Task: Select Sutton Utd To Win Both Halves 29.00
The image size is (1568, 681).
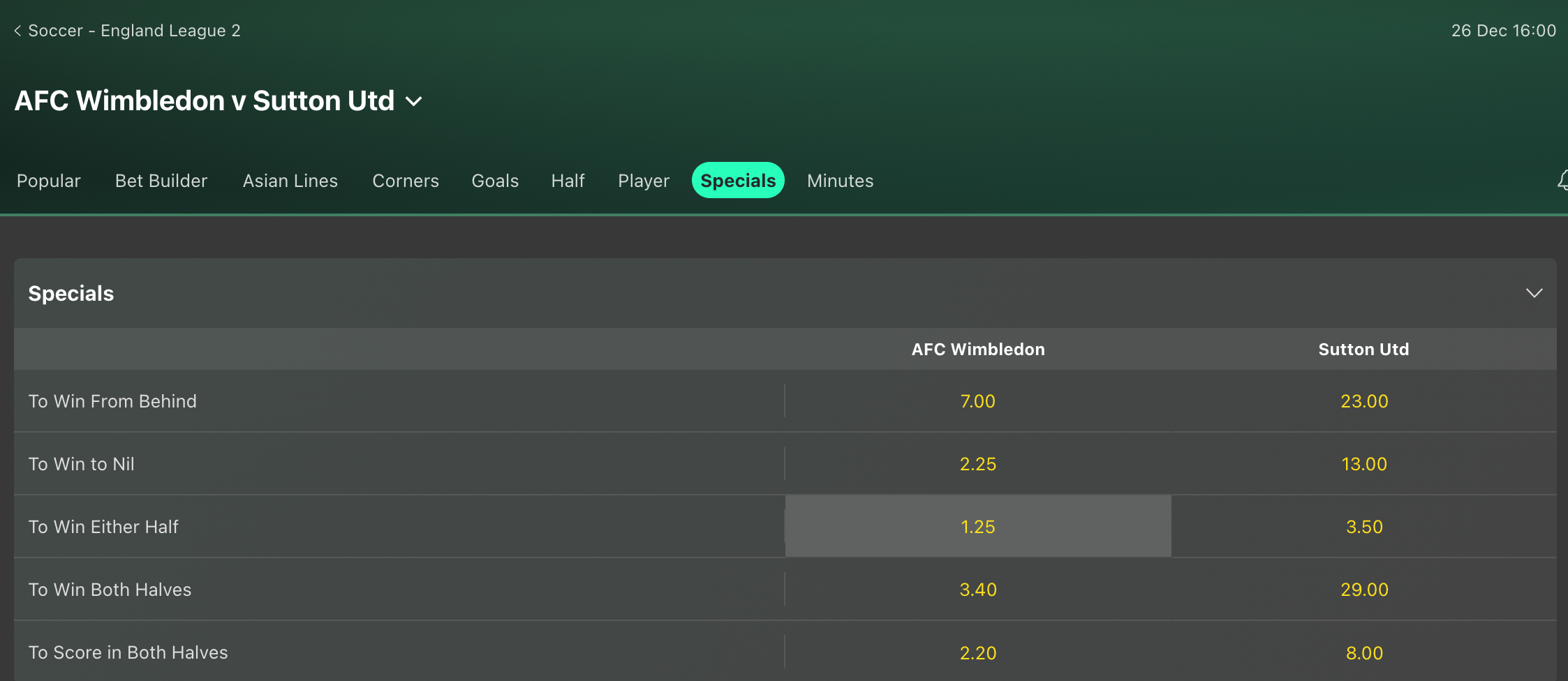Action: tap(1363, 590)
